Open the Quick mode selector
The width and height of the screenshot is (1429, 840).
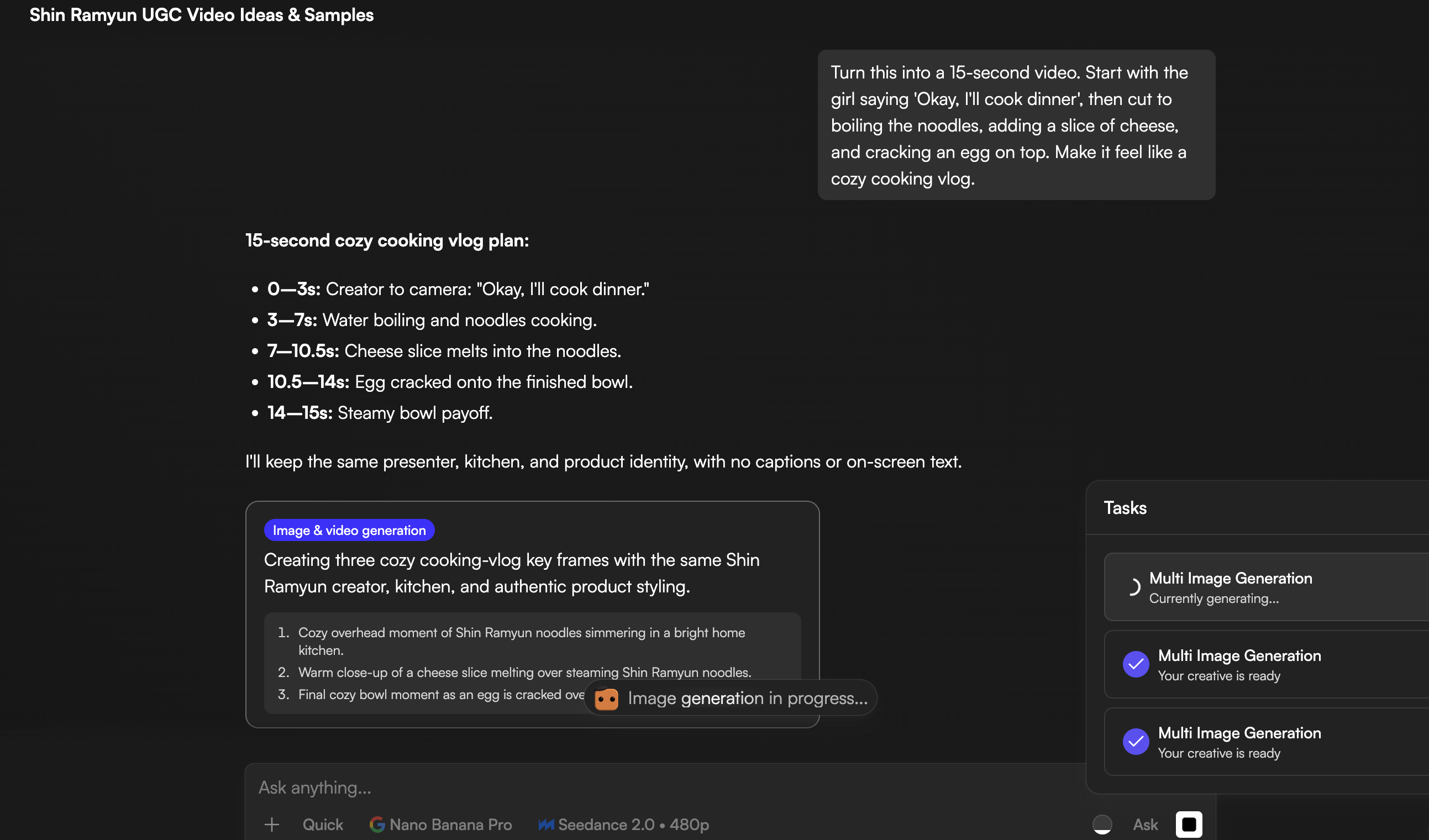(323, 824)
